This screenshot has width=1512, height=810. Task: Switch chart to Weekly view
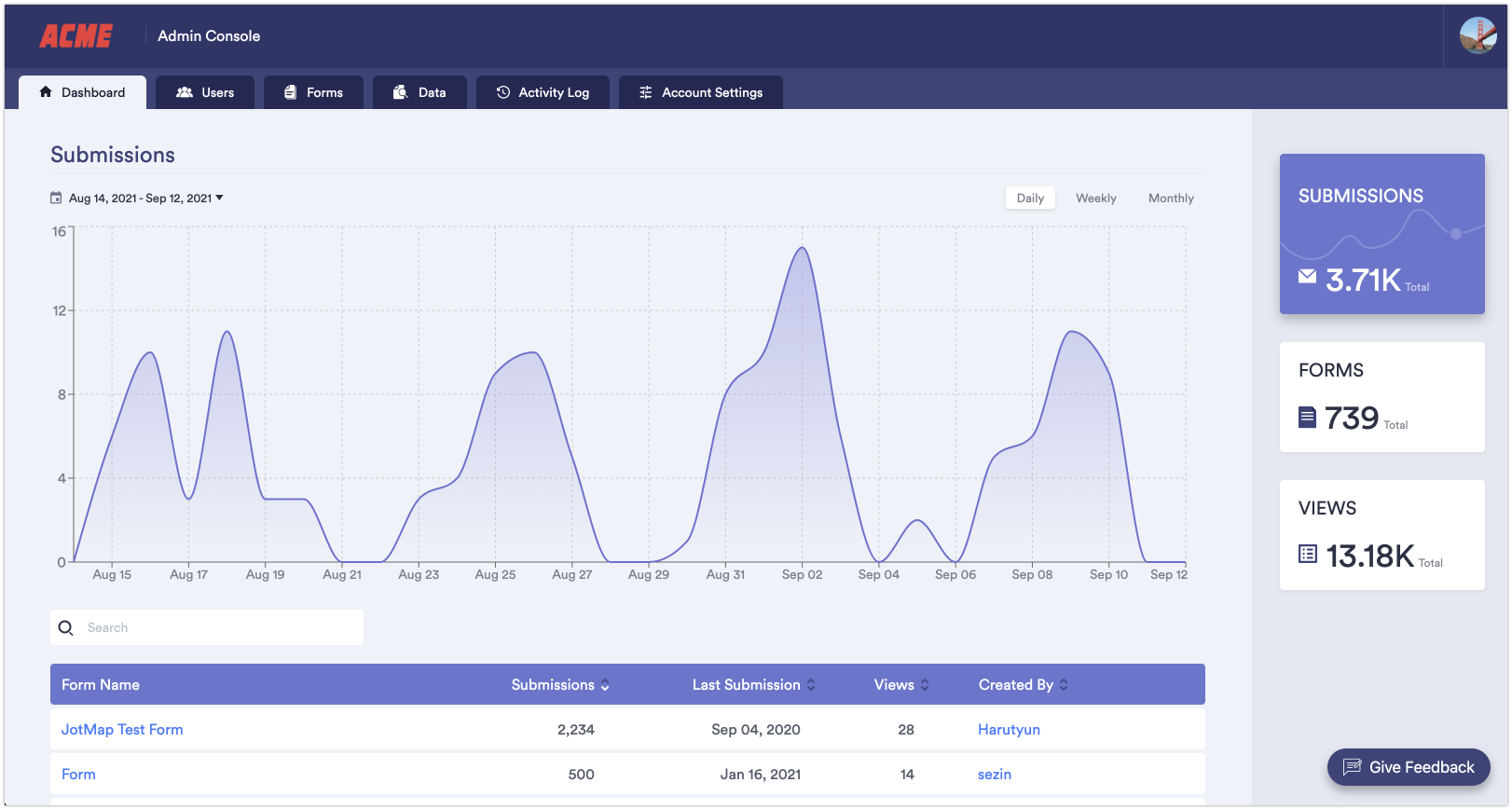(x=1095, y=199)
